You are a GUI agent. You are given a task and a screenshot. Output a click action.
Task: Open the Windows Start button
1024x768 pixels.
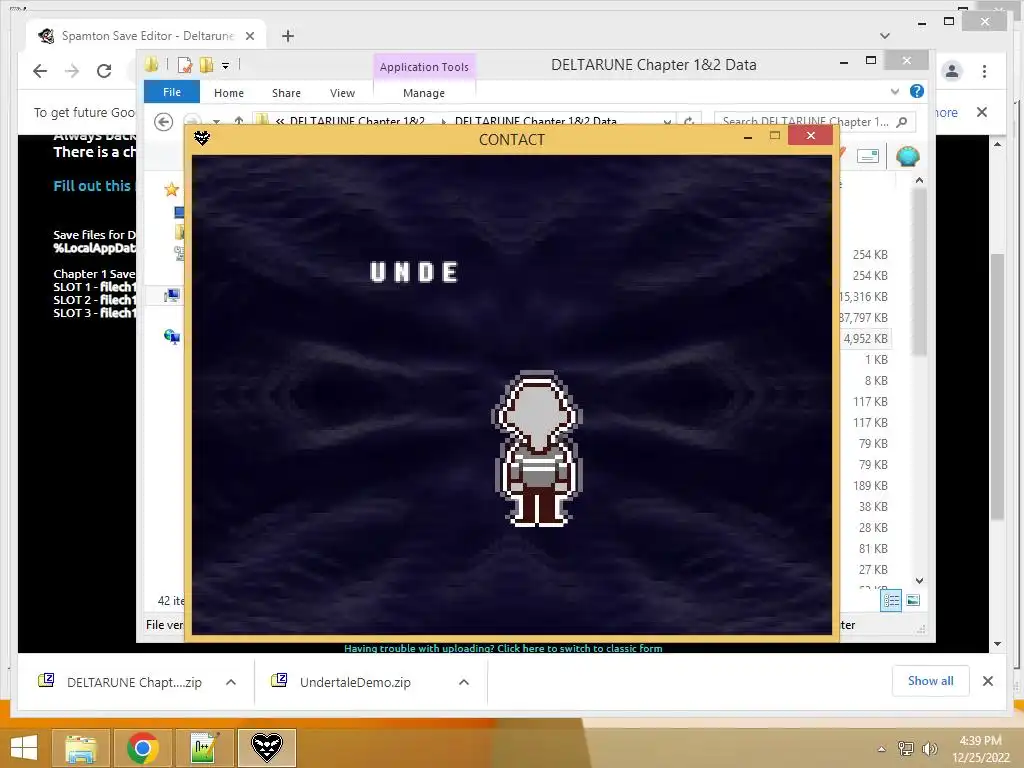coord(24,748)
